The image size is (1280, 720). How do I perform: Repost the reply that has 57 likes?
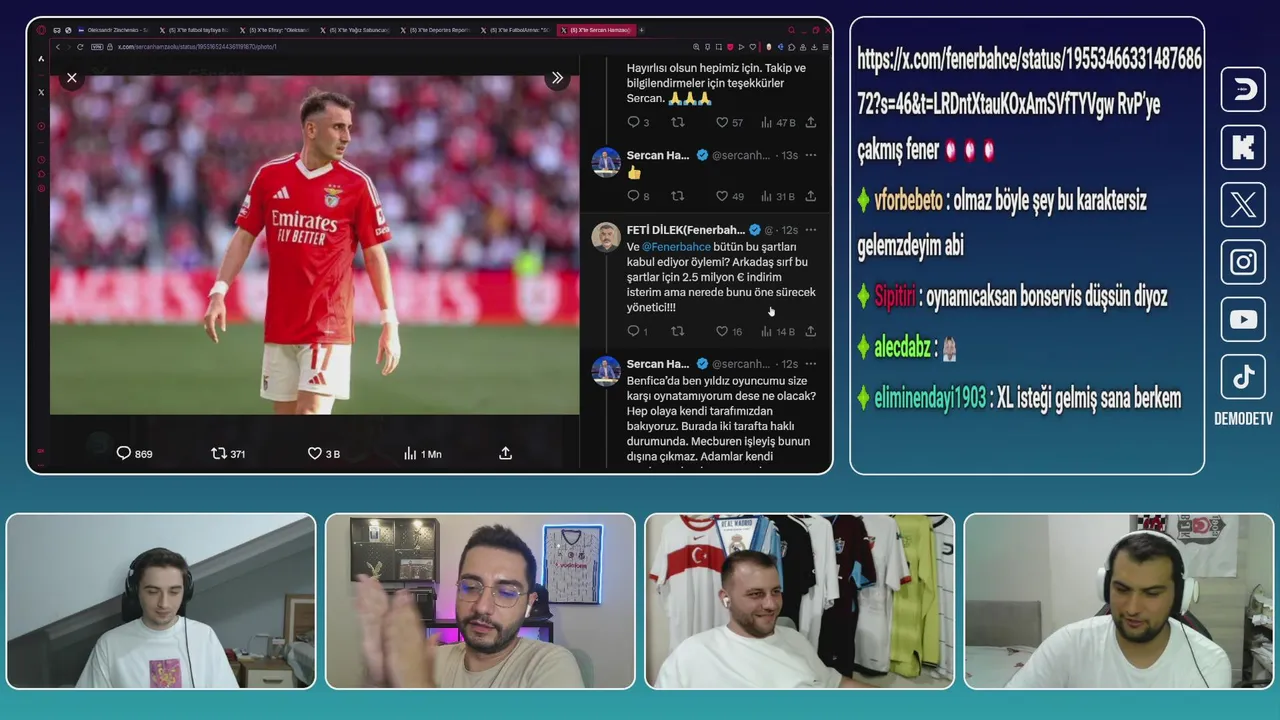click(x=677, y=122)
